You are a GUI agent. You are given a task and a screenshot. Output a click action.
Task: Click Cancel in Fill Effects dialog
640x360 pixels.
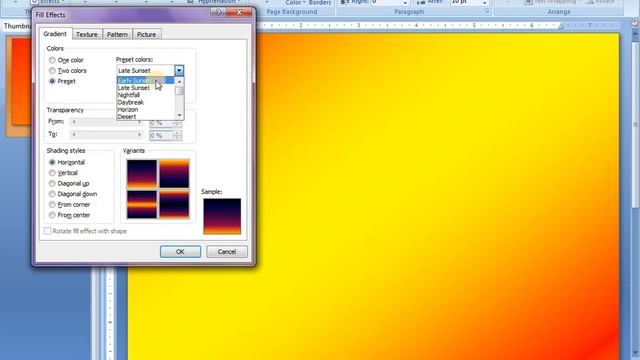pyautogui.click(x=227, y=252)
